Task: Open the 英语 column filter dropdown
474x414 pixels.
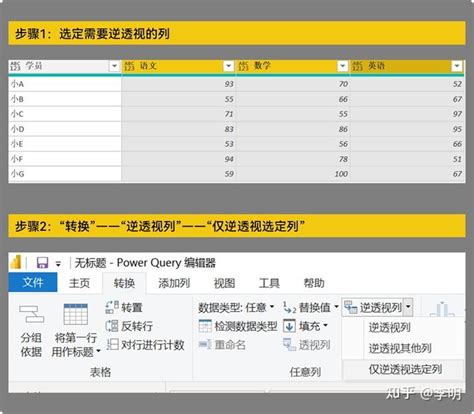Action: 457,66
